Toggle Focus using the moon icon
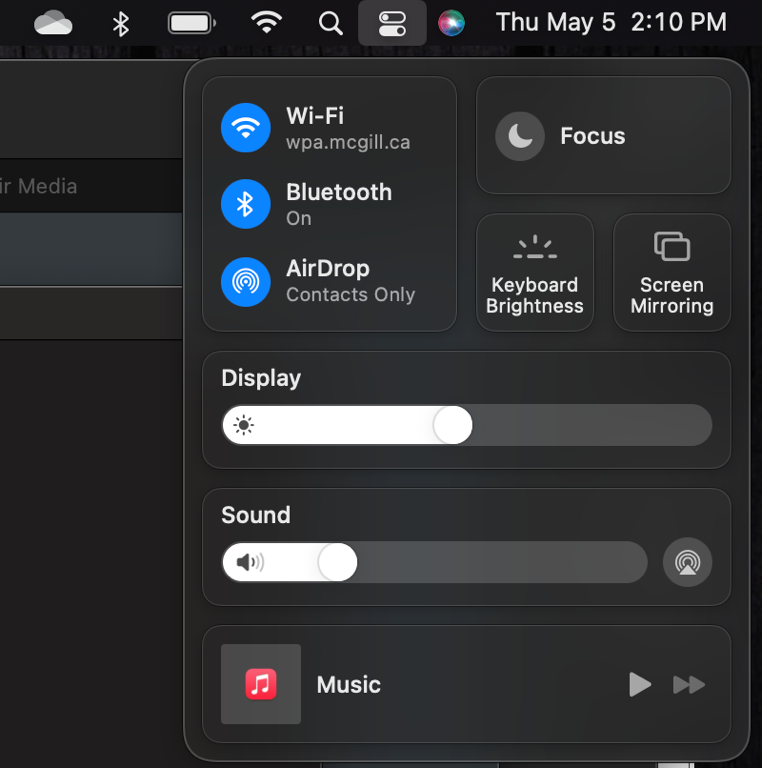 click(x=520, y=136)
